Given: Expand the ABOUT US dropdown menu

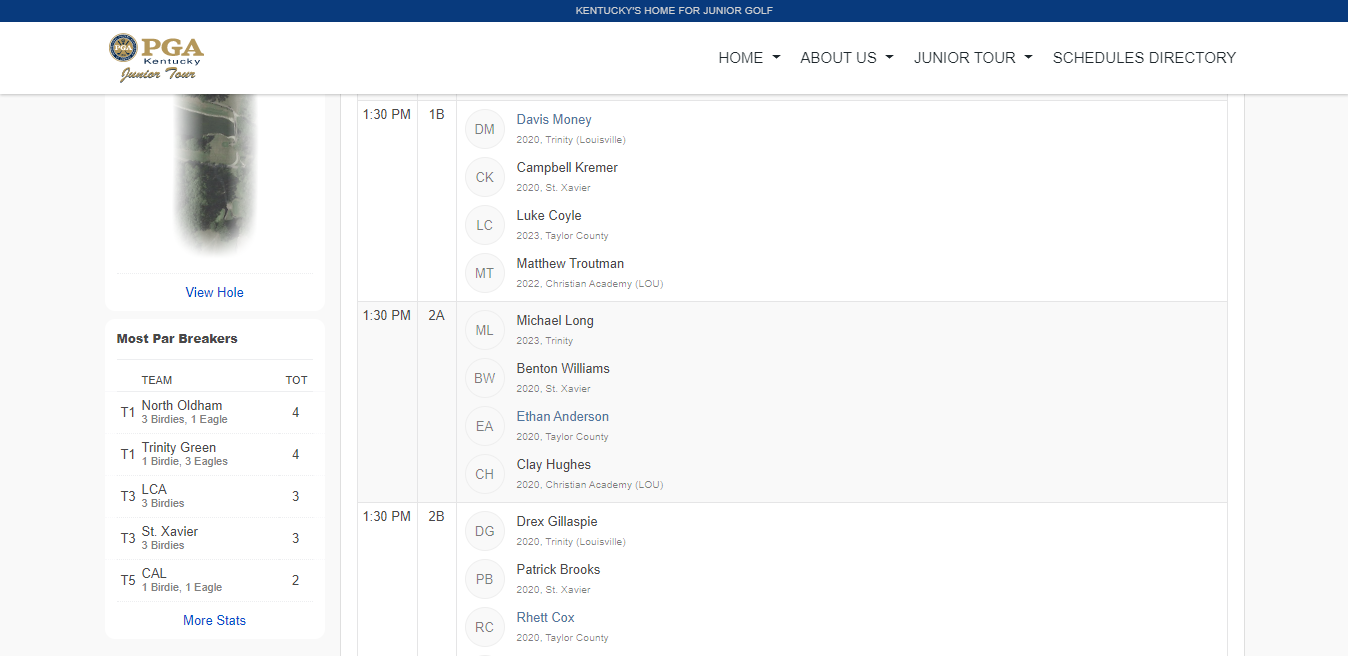Looking at the screenshot, I should 847,58.
